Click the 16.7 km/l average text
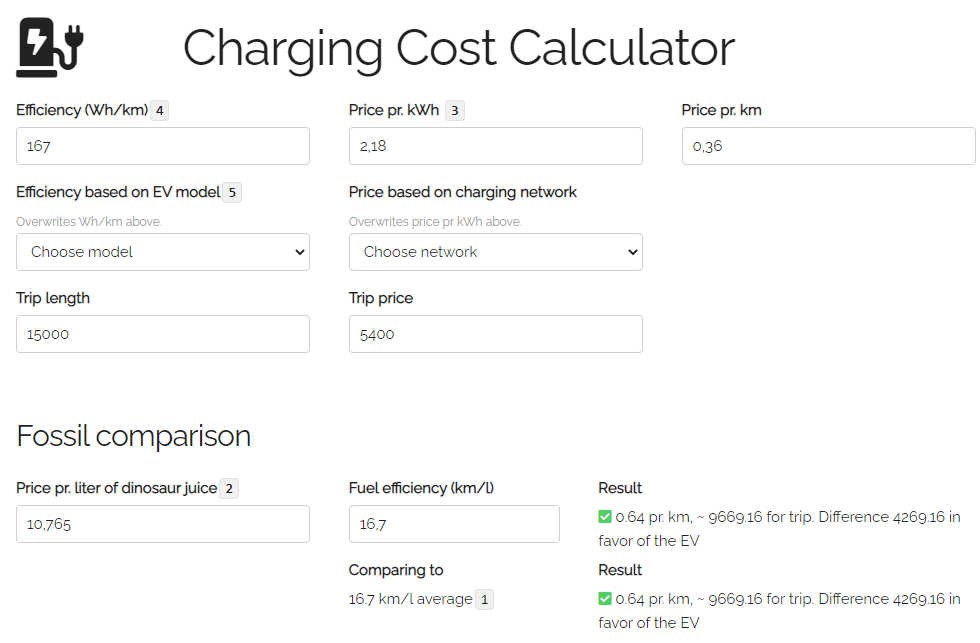 point(410,599)
